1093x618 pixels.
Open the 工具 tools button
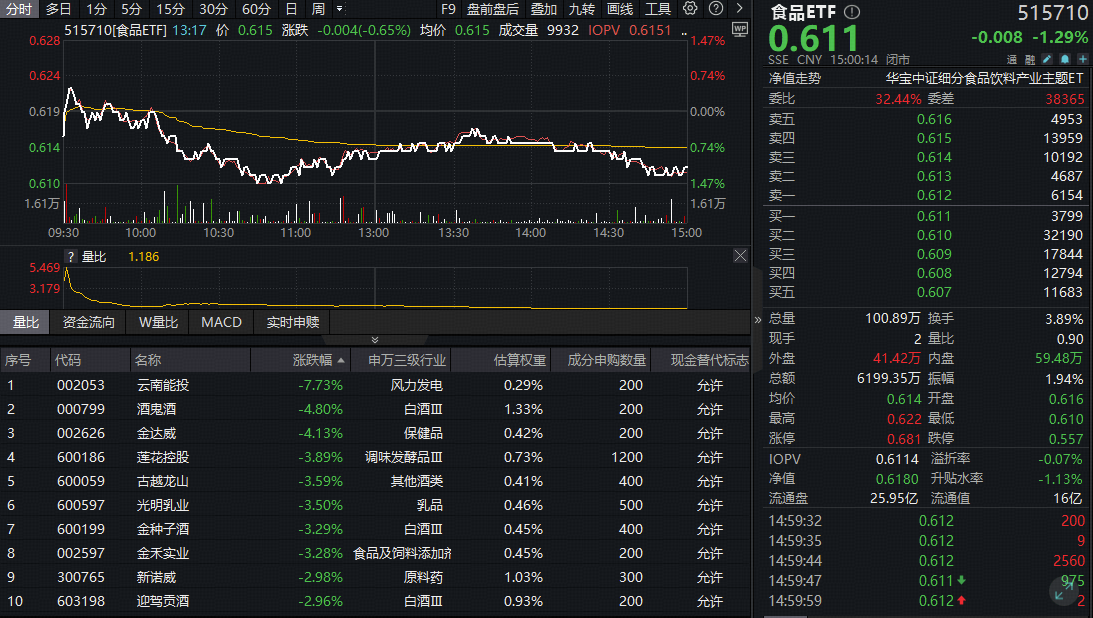tap(657, 9)
